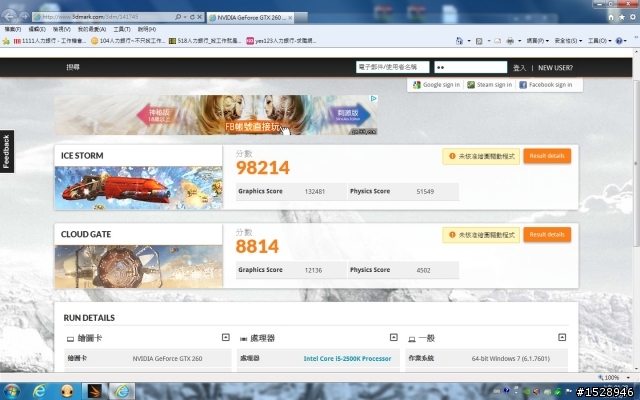Open Favorites with the star icon at top right
Viewport: 640px width, 400px height.
[622, 17]
